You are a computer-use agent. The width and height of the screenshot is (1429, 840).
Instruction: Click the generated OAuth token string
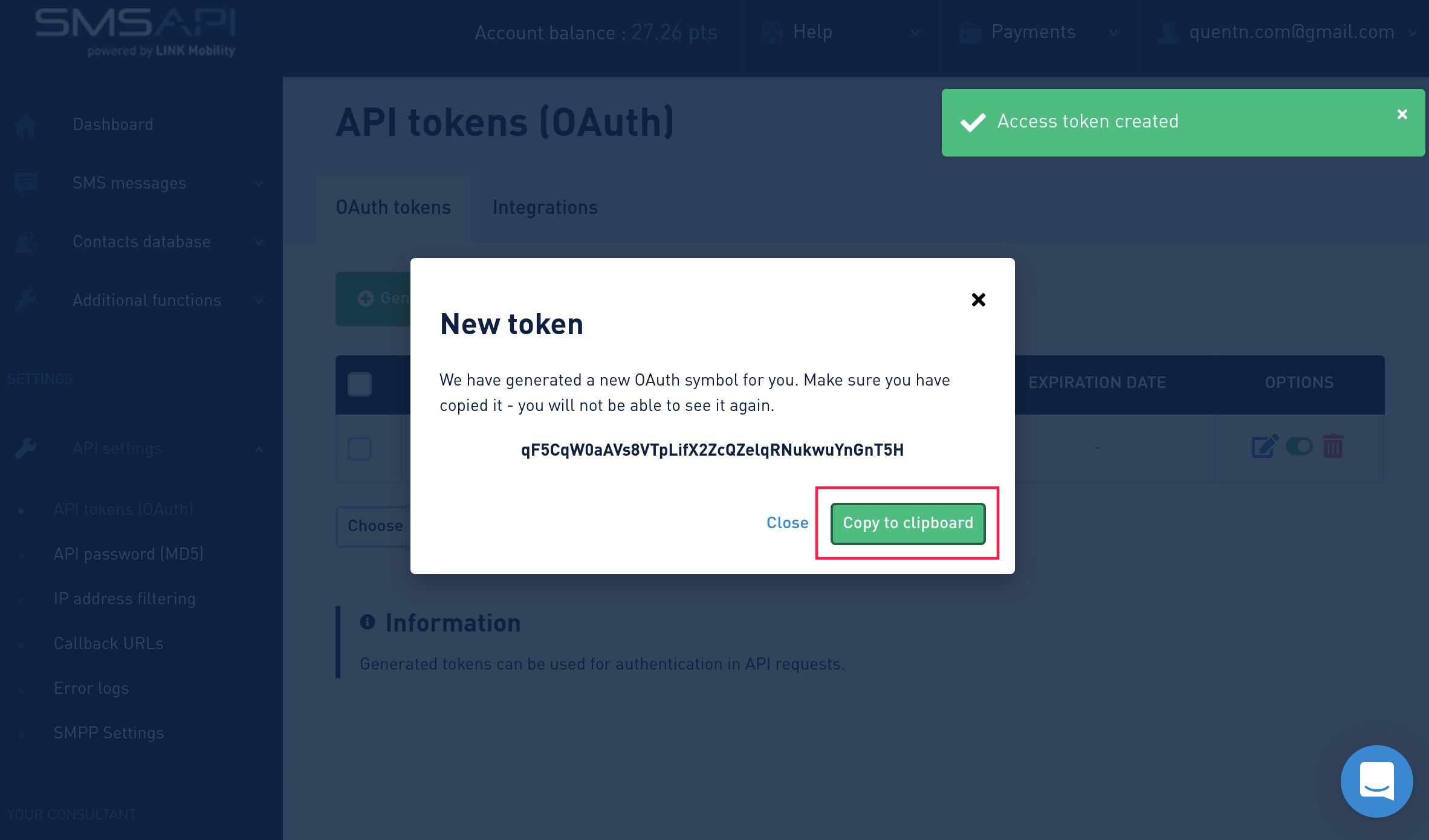coord(712,450)
